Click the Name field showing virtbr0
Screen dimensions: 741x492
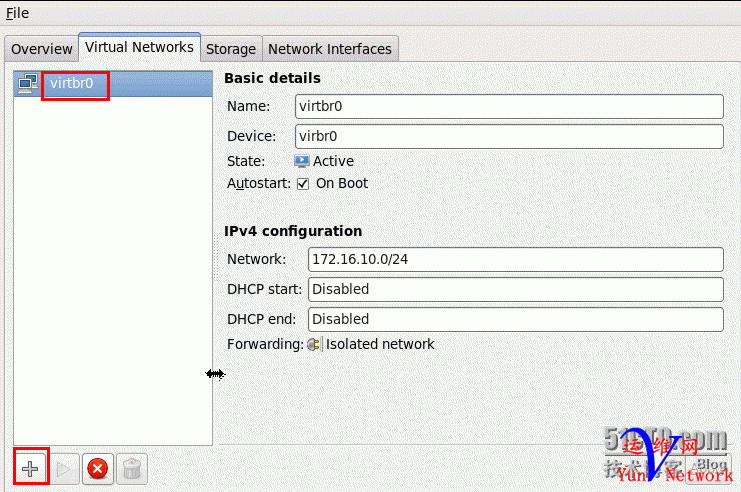tap(509, 106)
